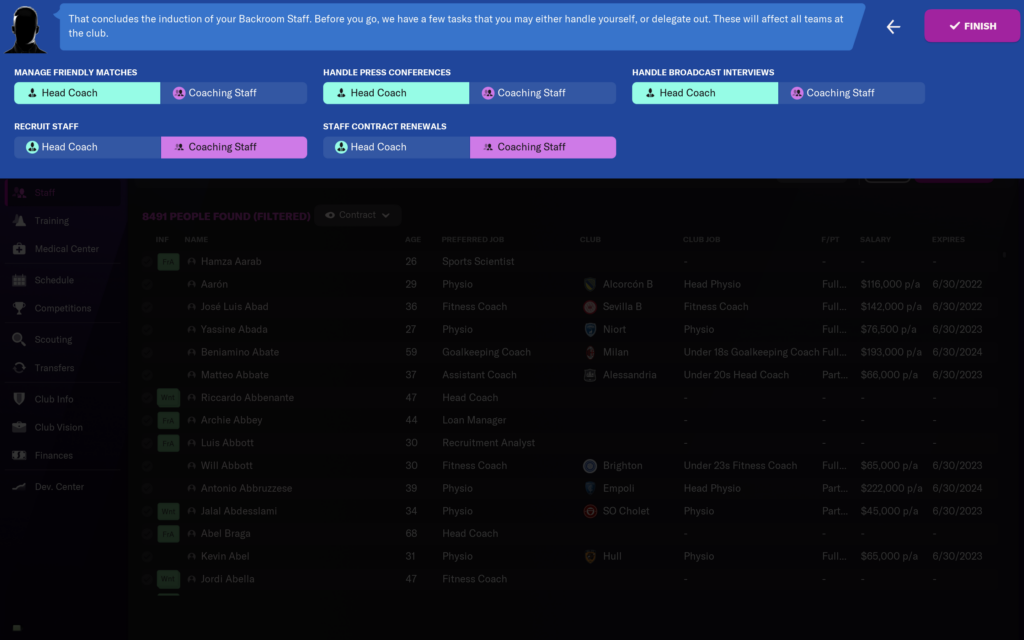Sort the staff list by Salary column
This screenshot has width=1024, height=640.
click(874, 240)
